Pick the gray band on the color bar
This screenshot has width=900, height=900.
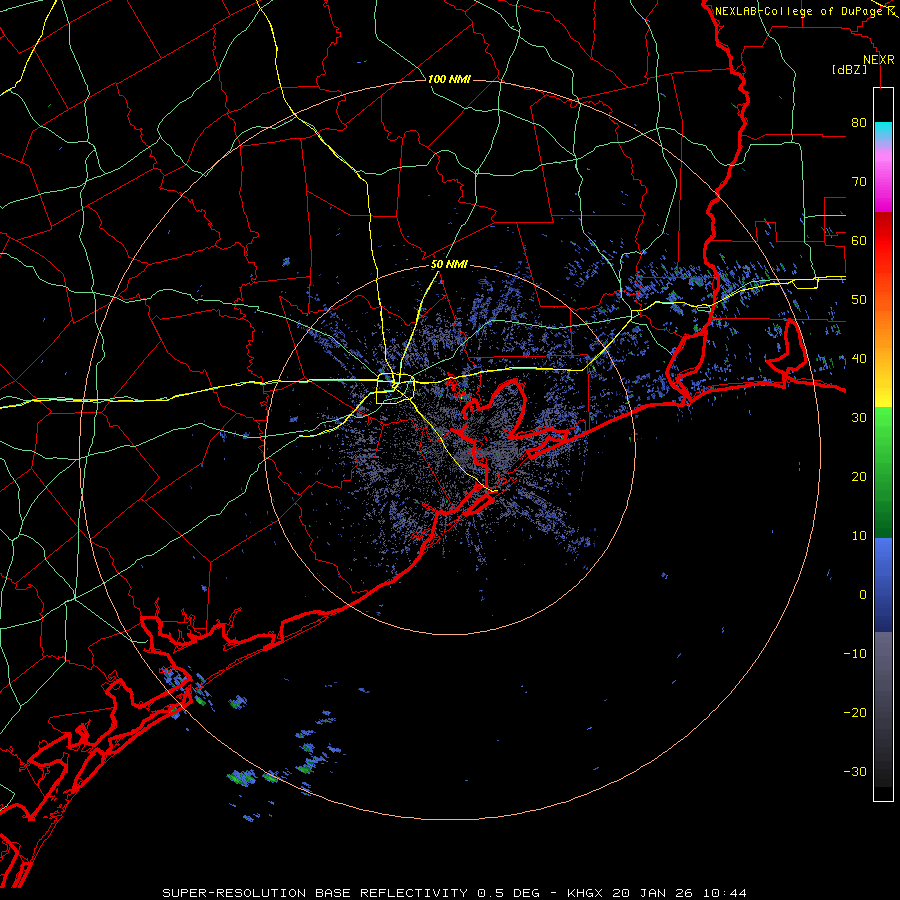(x=883, y=683)
